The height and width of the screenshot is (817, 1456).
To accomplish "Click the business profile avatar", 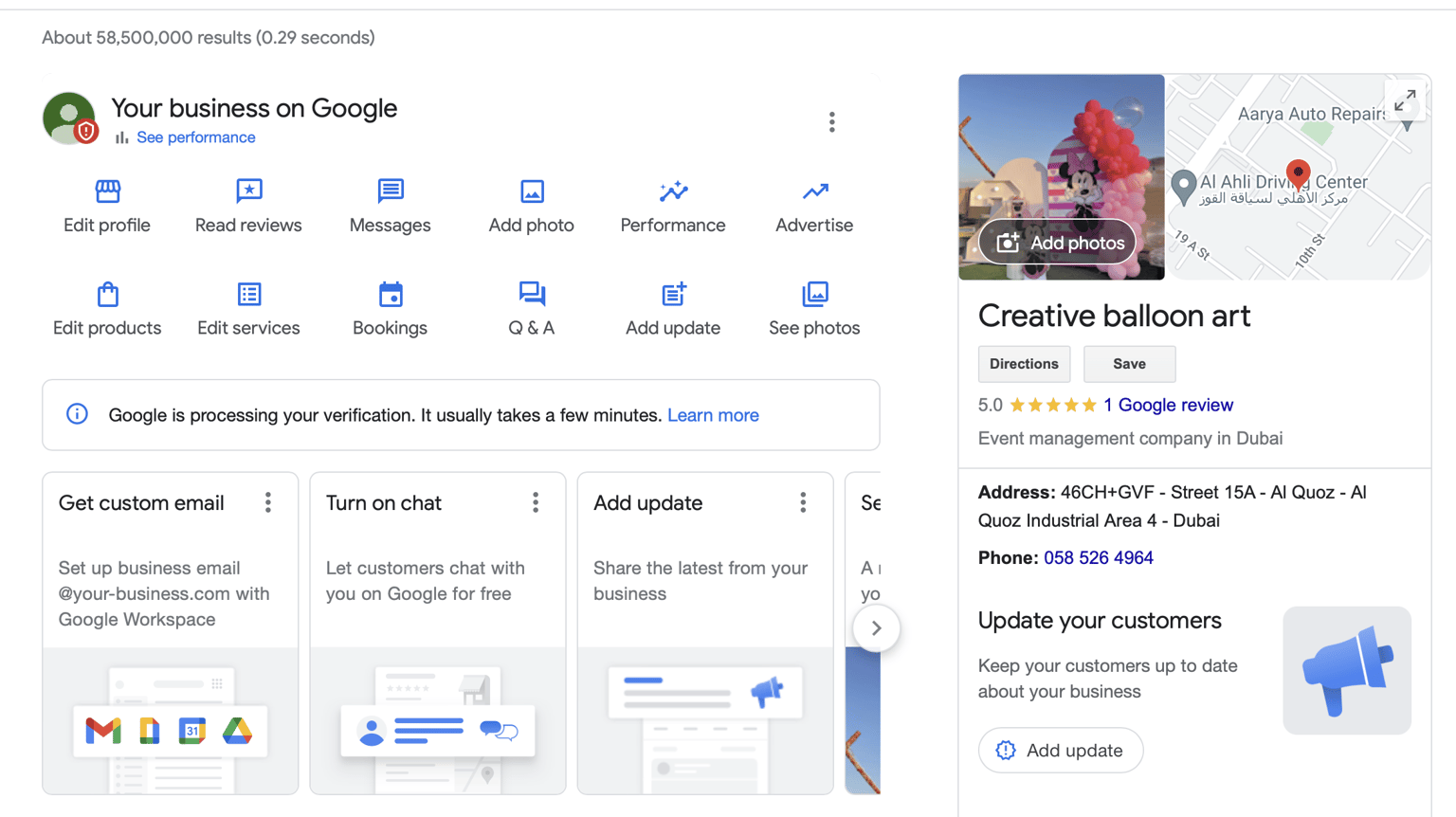I will pos(69,118).
